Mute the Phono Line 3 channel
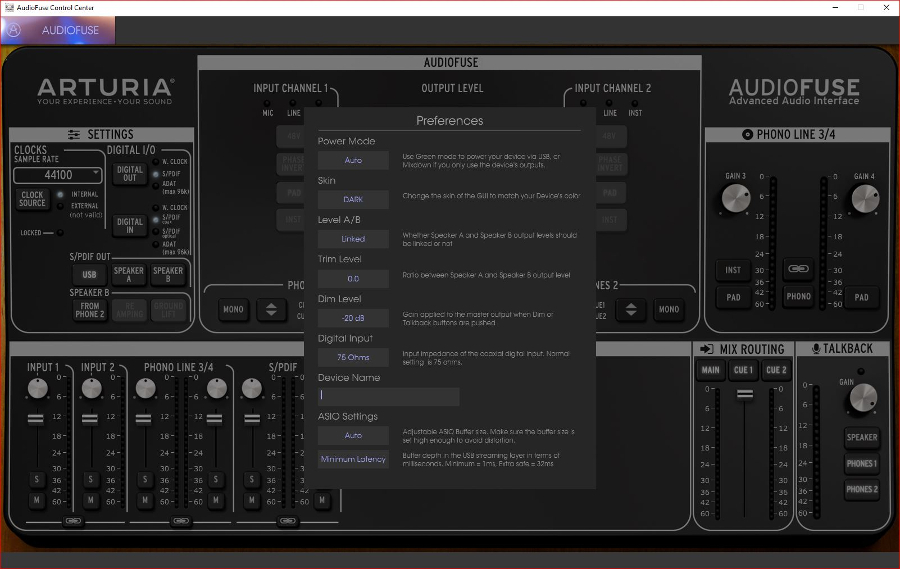 145,500
